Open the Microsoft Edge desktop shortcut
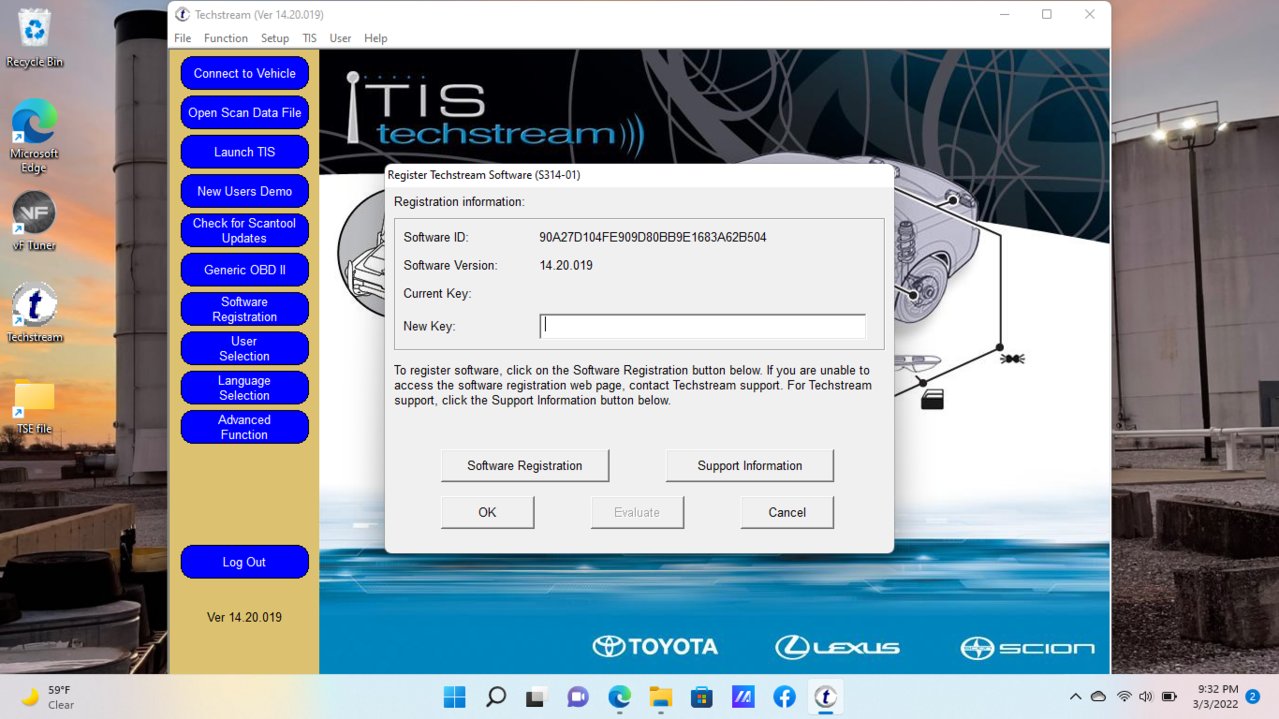1279x719 pixels. click(34, 136)
